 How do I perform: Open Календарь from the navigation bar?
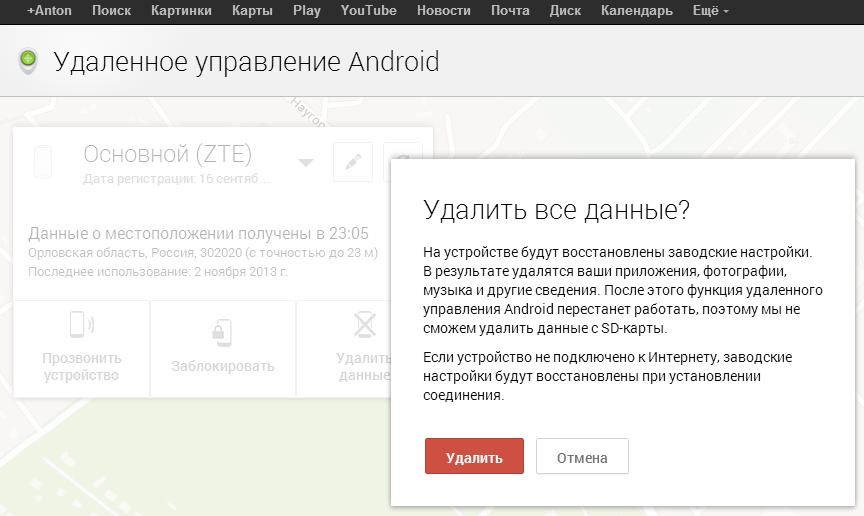(636, 11)
